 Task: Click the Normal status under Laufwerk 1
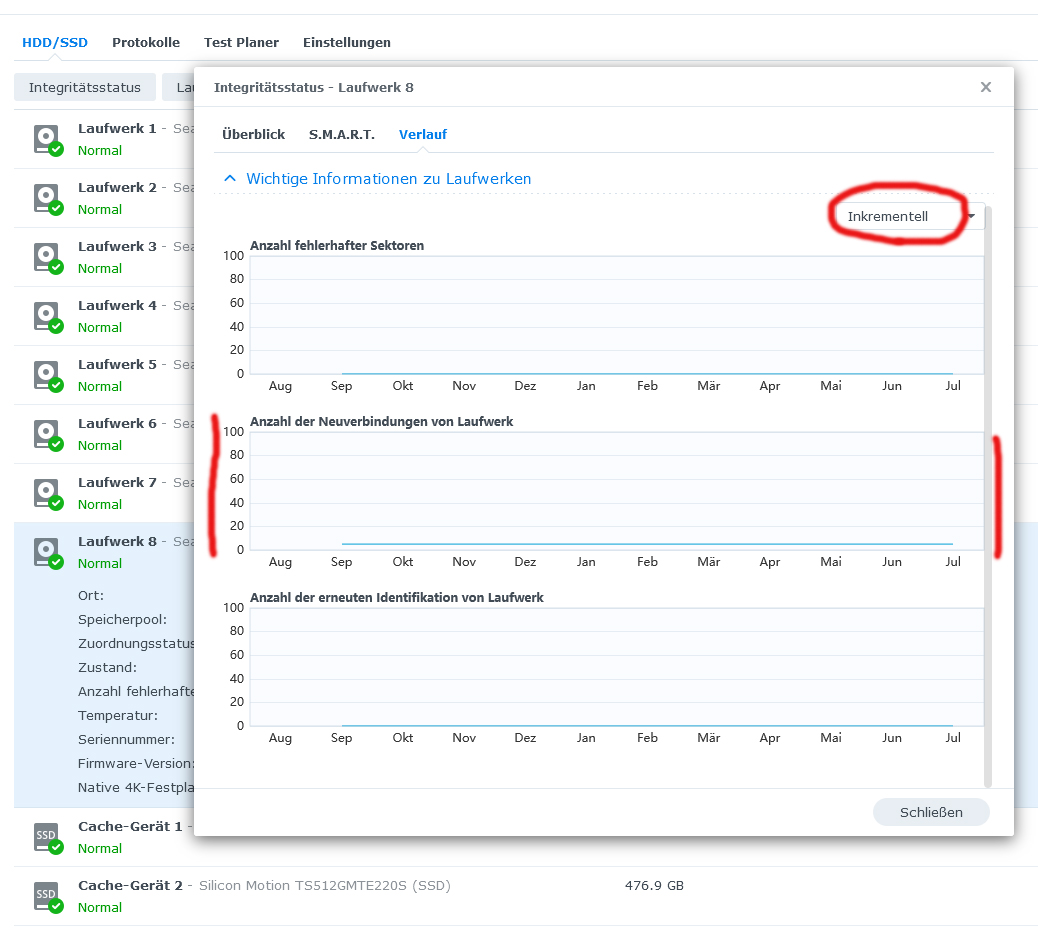pyautogui.click(x=100, y=150)
